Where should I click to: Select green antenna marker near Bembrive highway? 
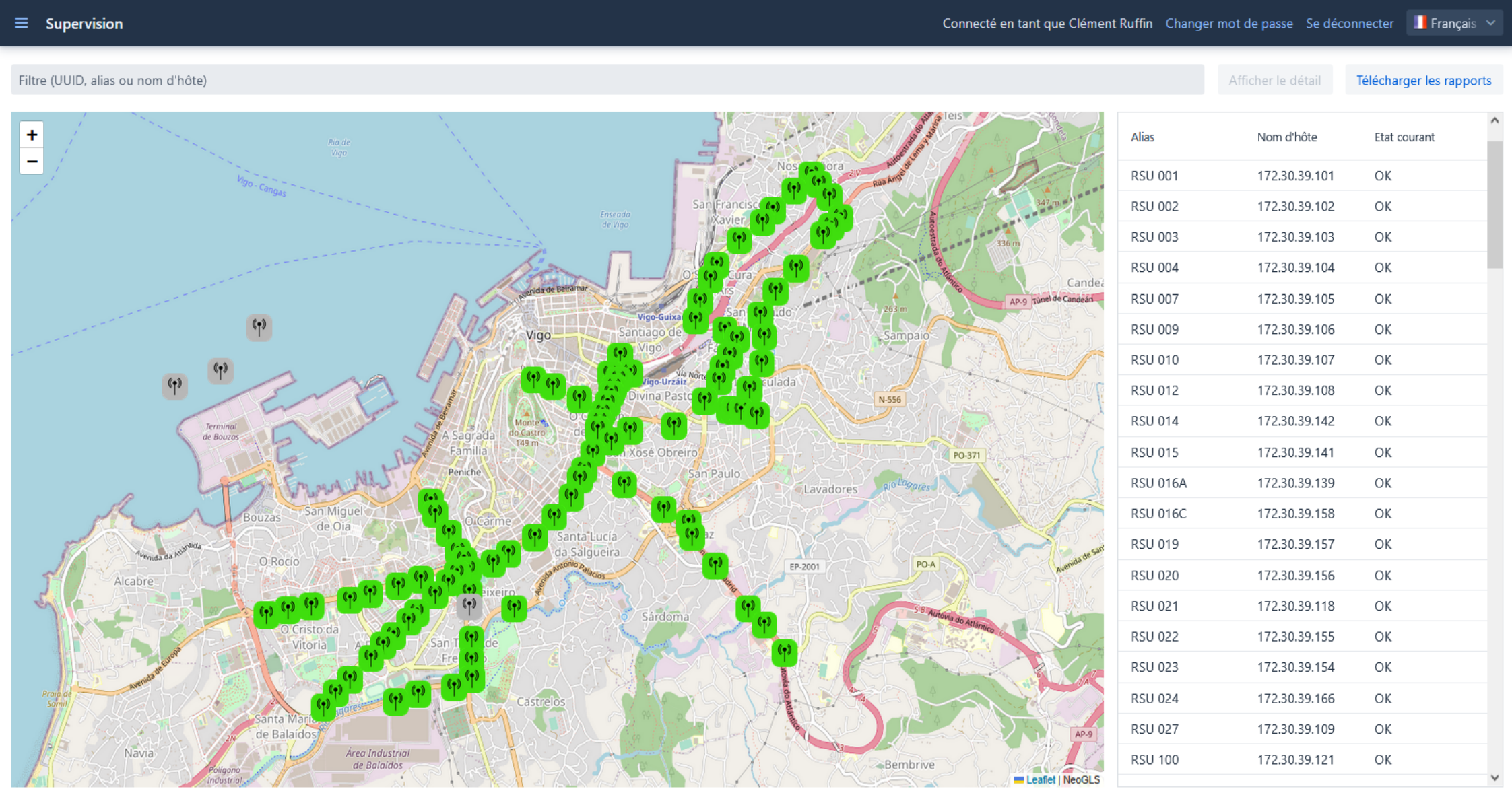click(x=785, y=652)
